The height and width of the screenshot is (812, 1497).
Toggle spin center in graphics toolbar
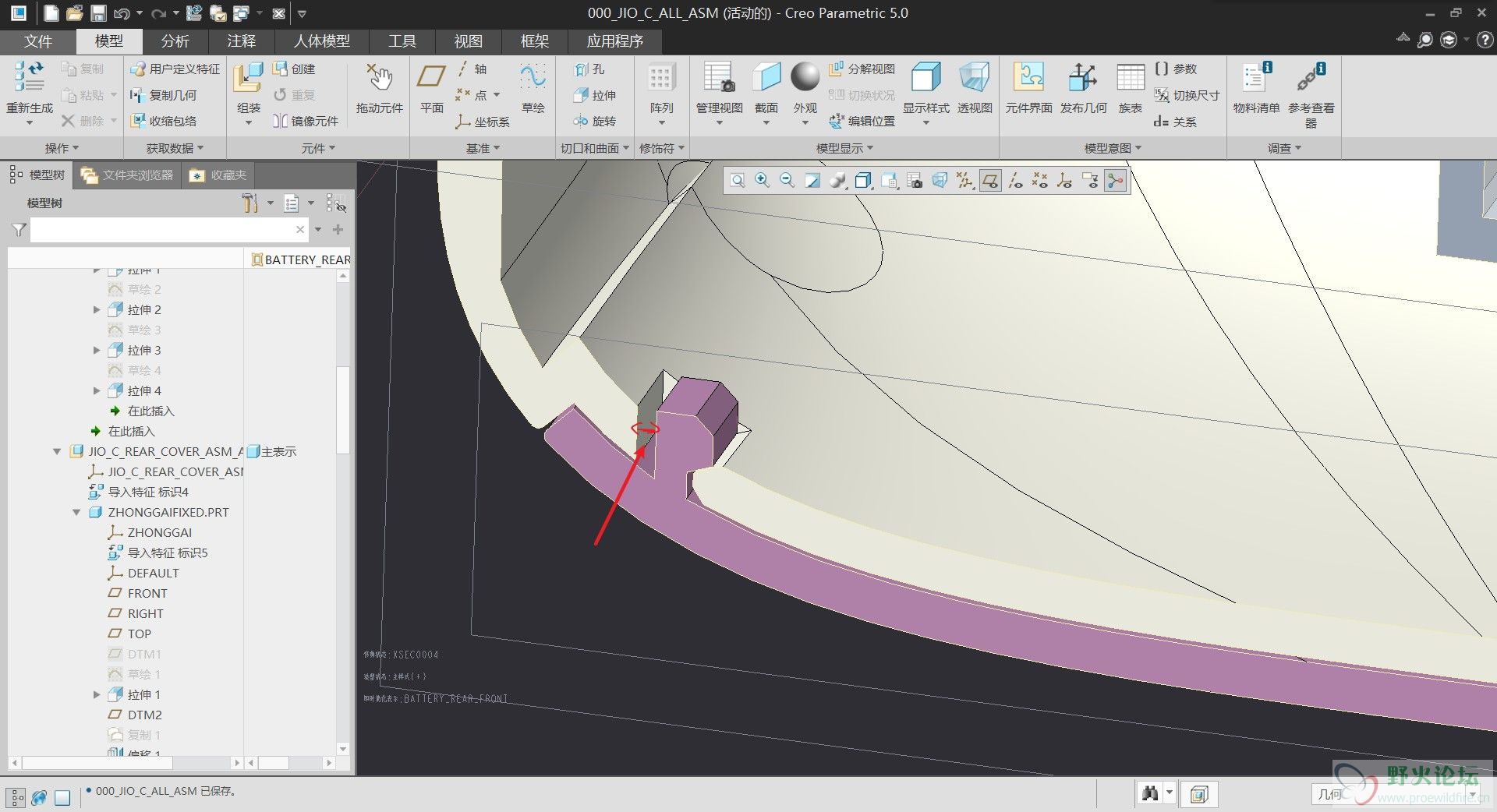point(1116,181)
